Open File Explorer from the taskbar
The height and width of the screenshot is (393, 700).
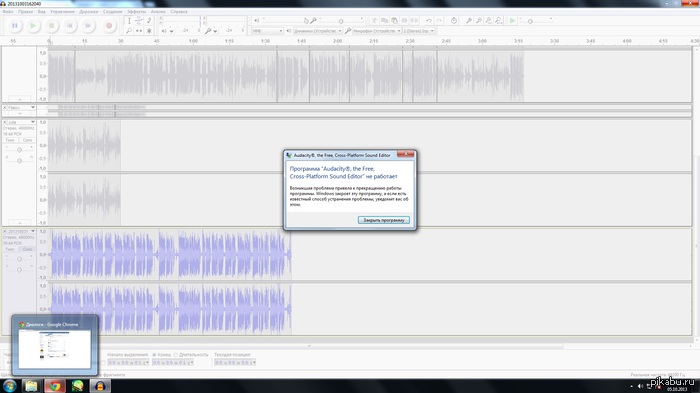(x=31, y=386)
